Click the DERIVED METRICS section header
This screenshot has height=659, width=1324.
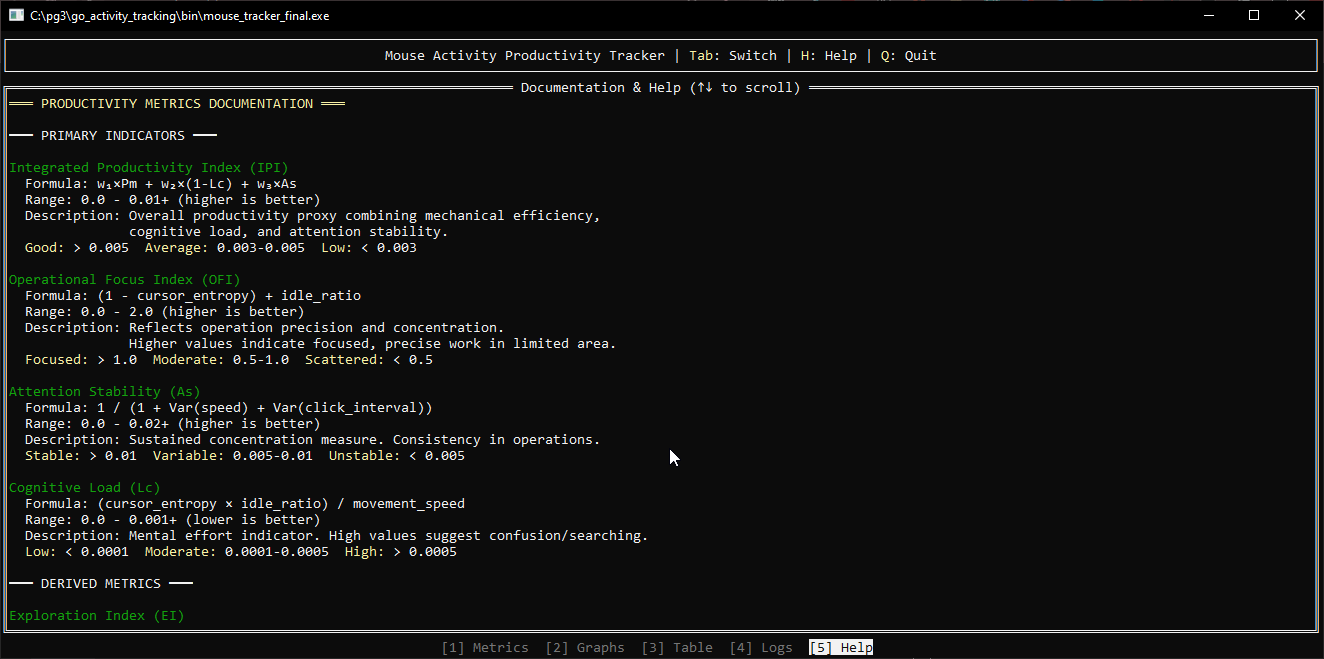coord(100,584)
